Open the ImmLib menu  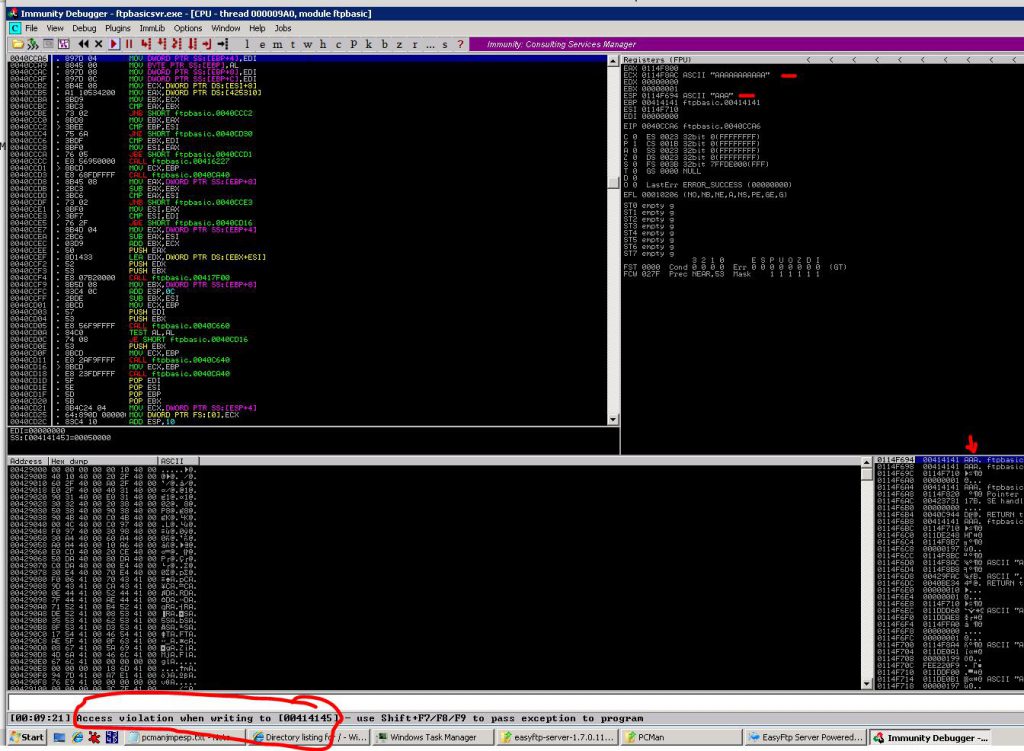click(152, 28)
